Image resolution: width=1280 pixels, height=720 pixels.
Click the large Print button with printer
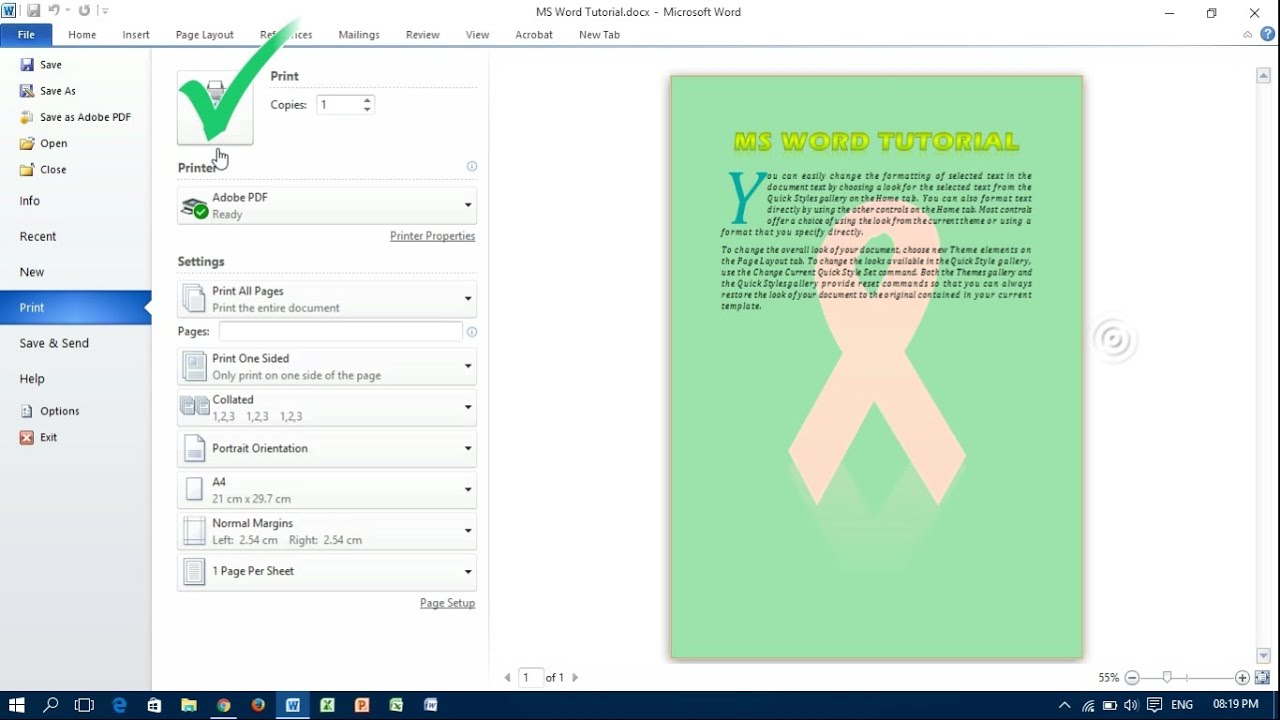[x=215, y=108]
